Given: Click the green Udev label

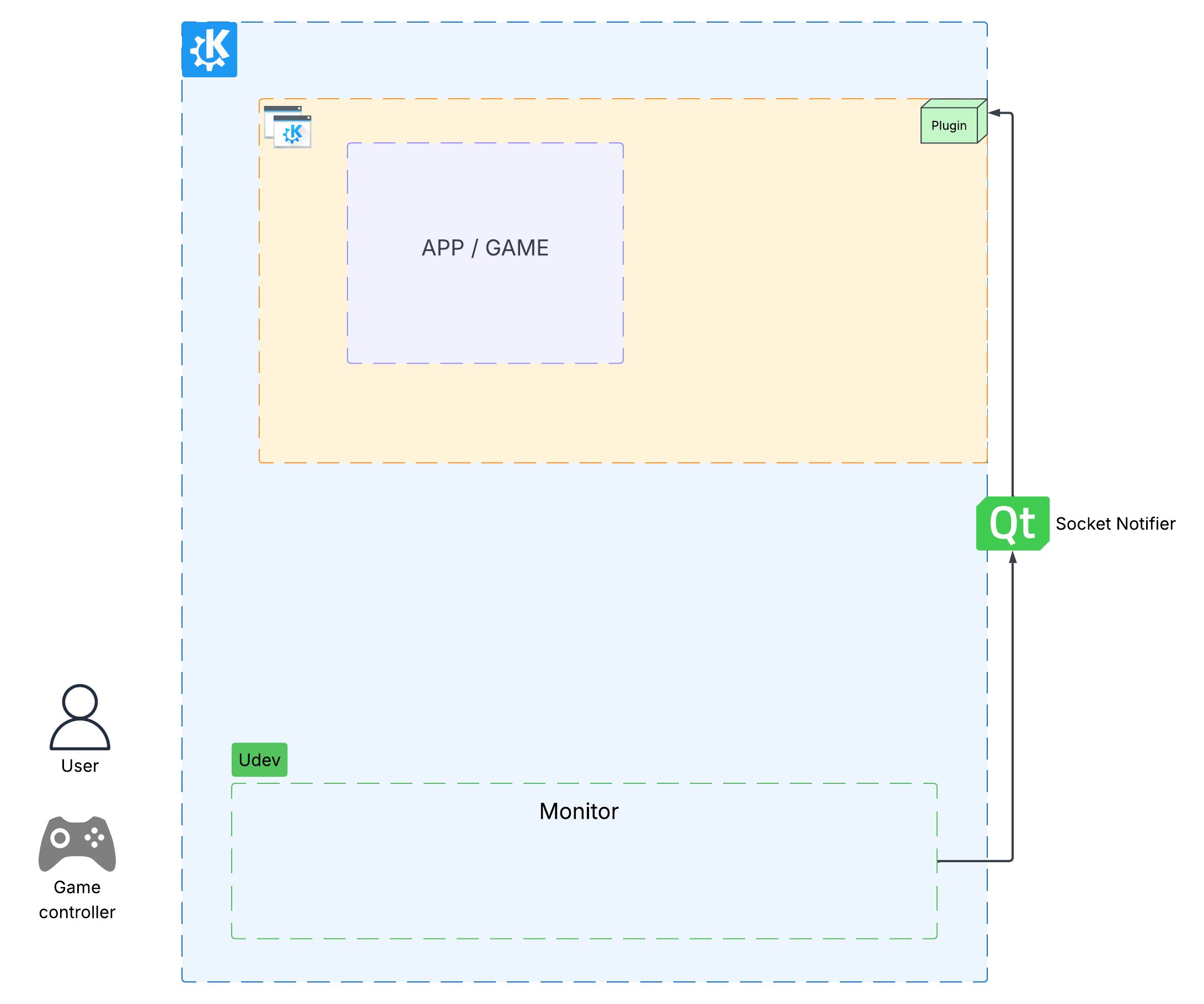Looking at the screenshot, I should coord(259,760).
